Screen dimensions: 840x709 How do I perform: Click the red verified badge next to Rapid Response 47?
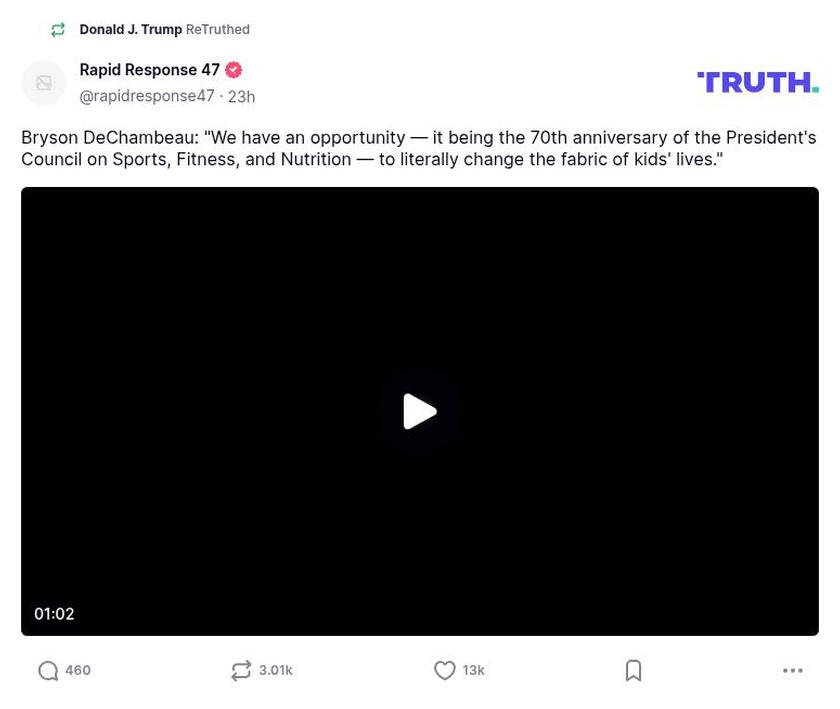(x=233, y=70)
